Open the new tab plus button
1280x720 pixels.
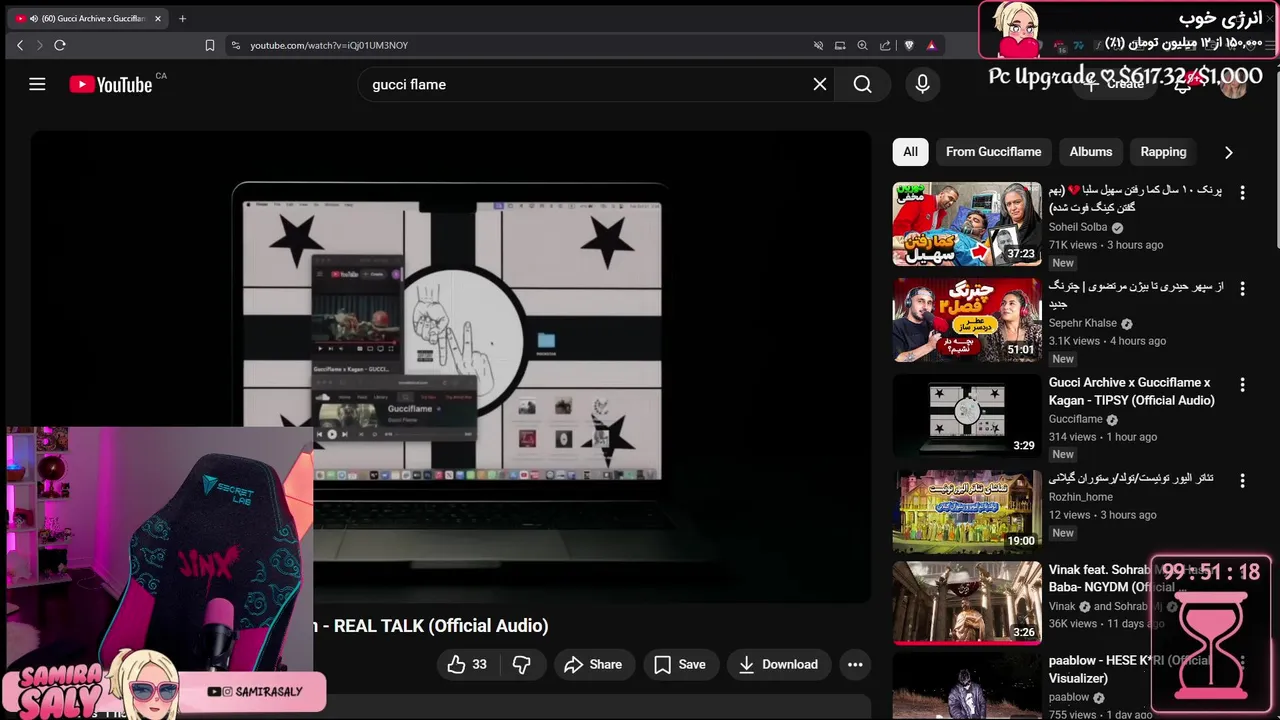(x=182, y=18)
